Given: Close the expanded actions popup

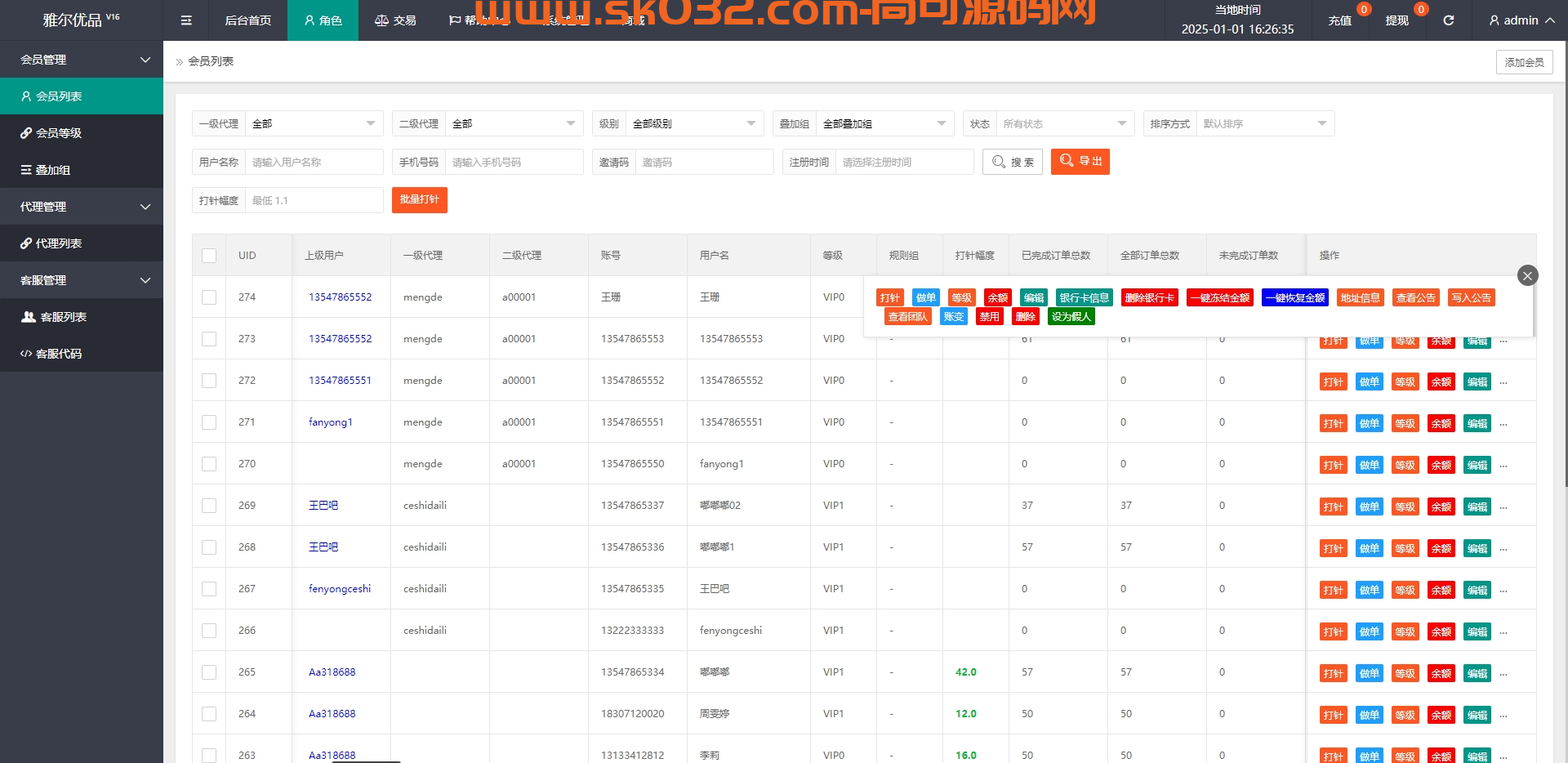Looking at the screenshot, I should point(1527,275).
